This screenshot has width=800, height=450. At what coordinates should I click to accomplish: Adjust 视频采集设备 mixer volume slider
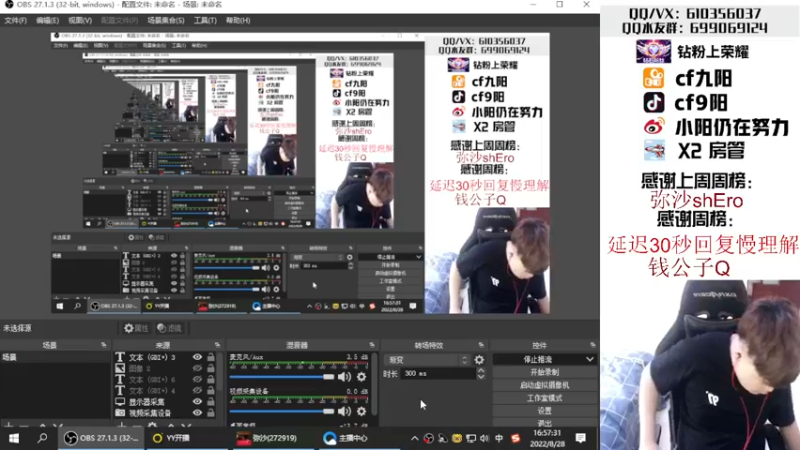(282, 411)
